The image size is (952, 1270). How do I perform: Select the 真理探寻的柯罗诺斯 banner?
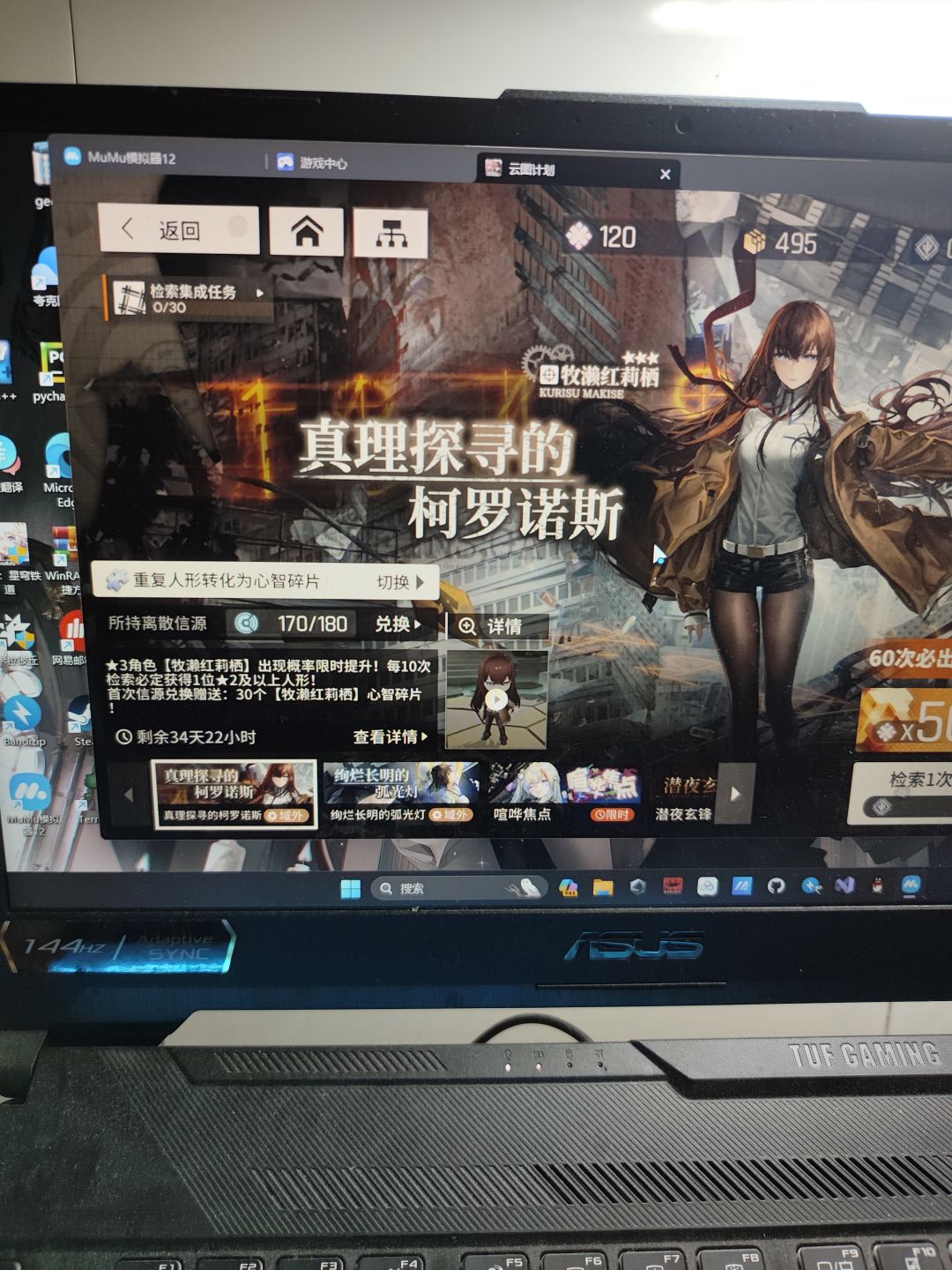tap(234, 794)
